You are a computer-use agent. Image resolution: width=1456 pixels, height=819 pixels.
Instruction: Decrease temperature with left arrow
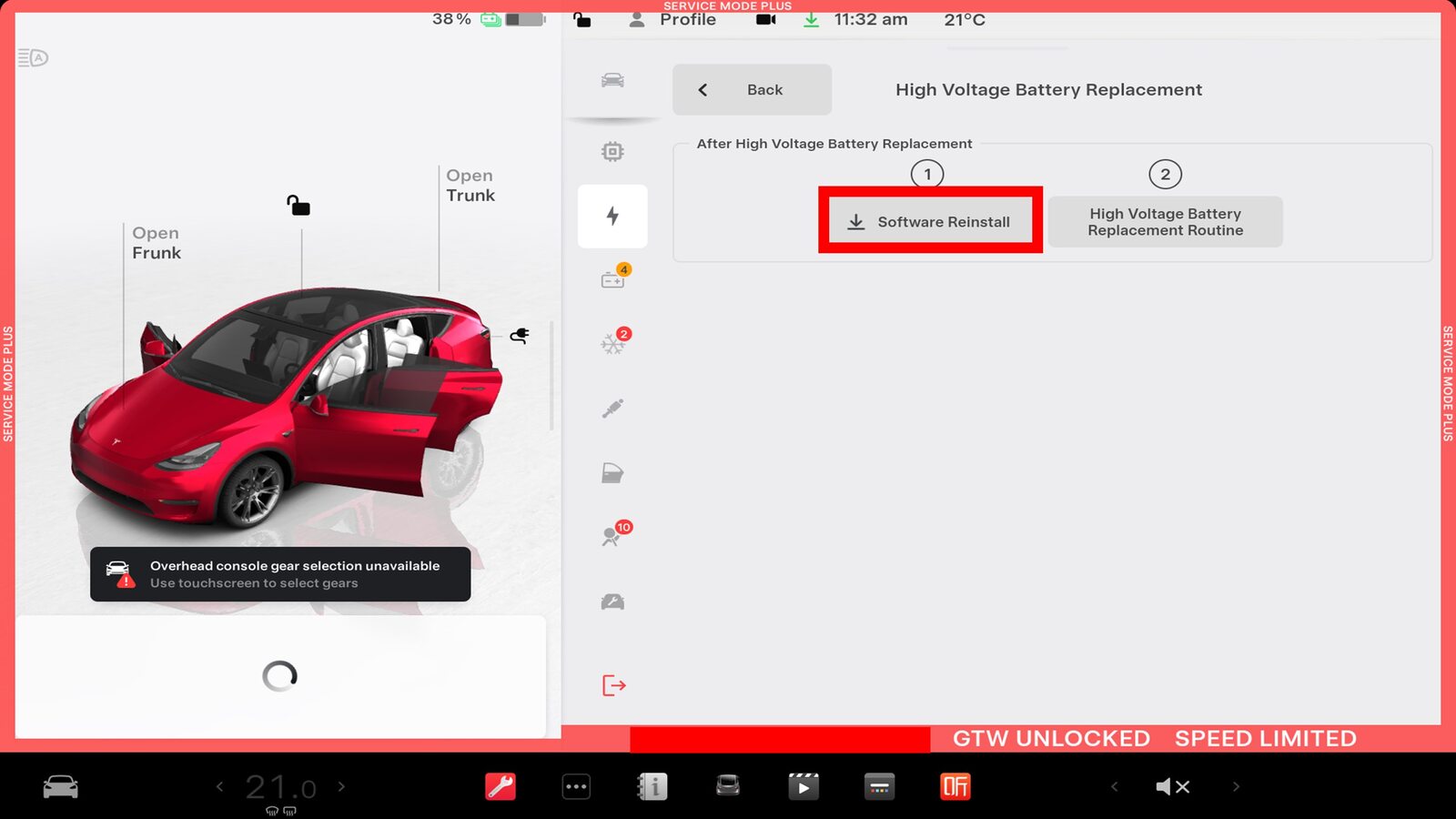tap(219, 786)
